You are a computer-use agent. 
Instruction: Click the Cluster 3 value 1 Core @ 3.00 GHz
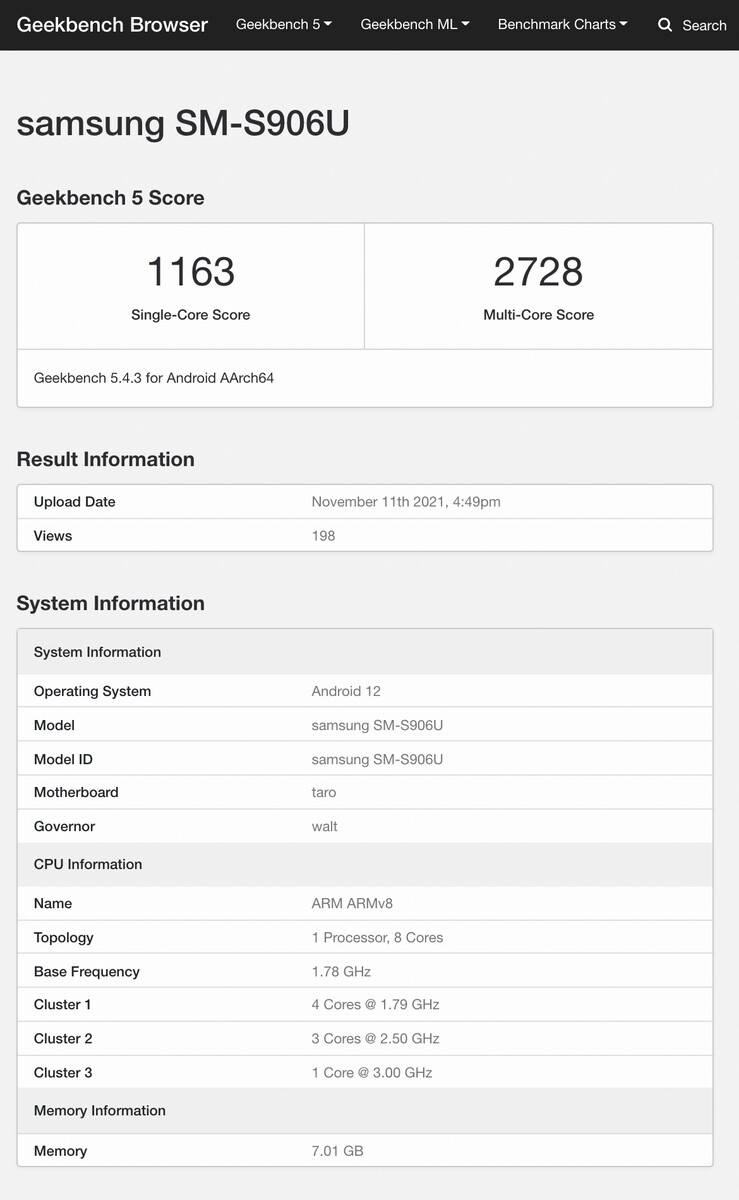click(372, 1072)
